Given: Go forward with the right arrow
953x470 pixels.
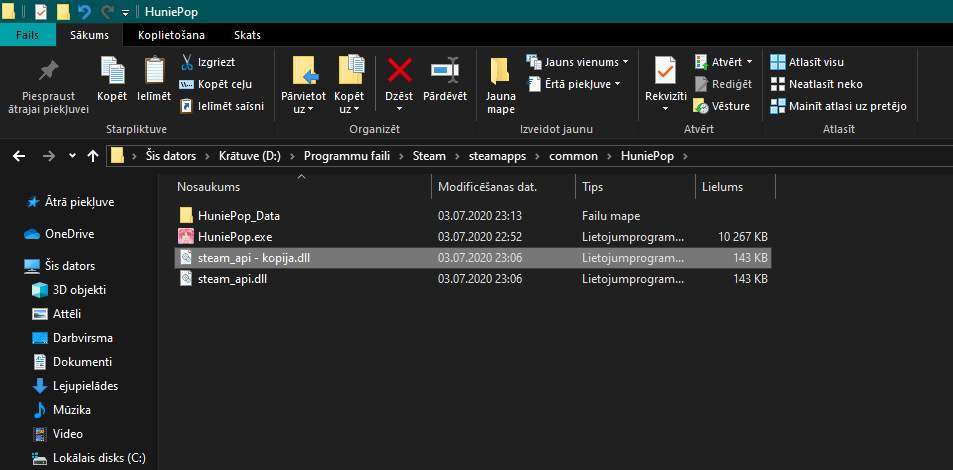Looking at the screenshot, I should (49, 156).
